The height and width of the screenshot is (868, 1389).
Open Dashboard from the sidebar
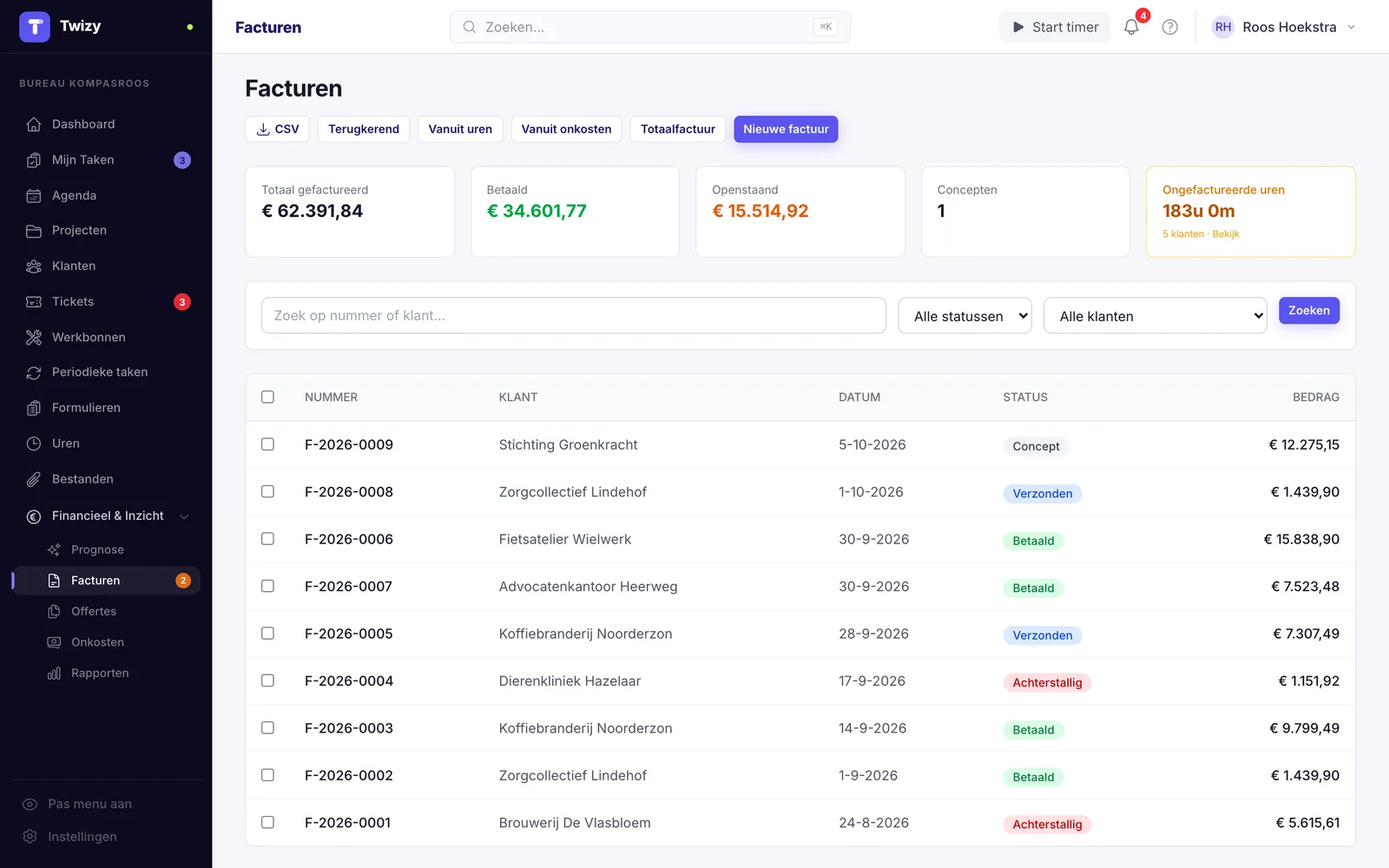106,124
